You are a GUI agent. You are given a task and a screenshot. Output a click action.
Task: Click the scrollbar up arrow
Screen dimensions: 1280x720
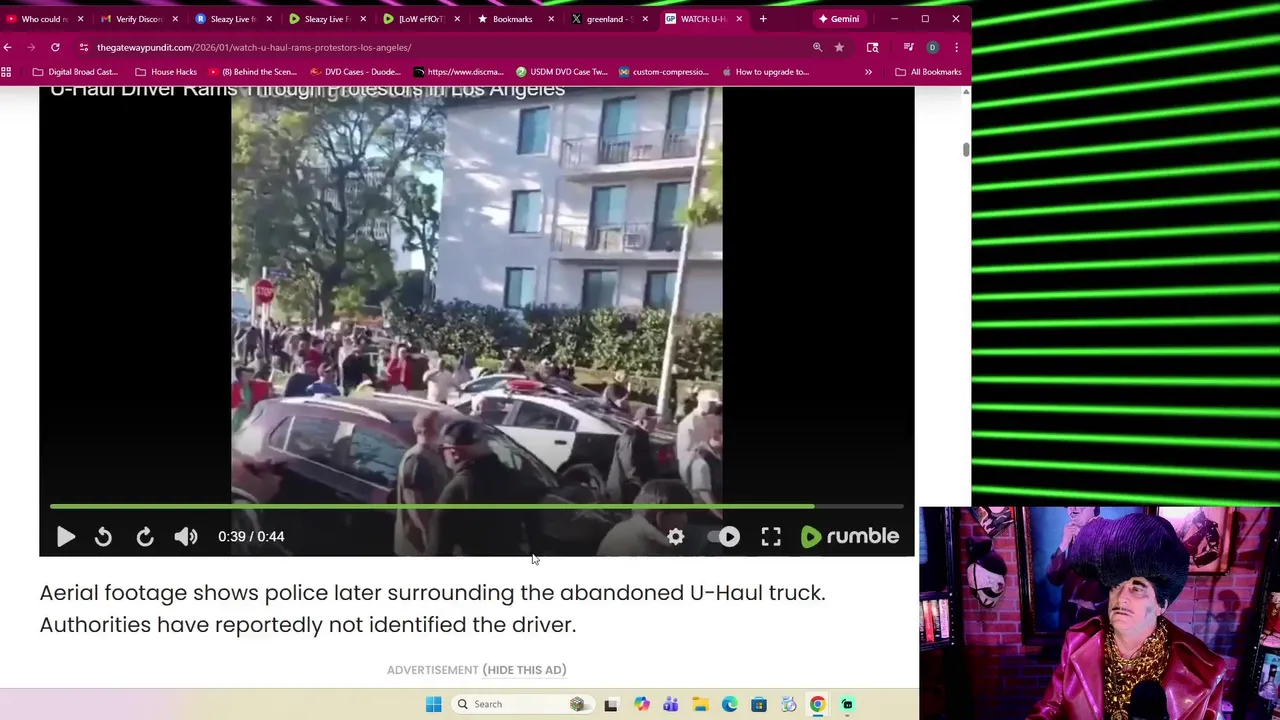click(965, 92)
